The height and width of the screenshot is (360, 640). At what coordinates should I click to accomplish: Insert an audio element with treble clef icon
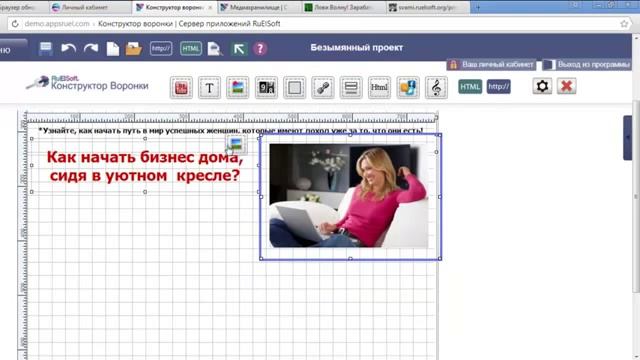pos(436,87)
